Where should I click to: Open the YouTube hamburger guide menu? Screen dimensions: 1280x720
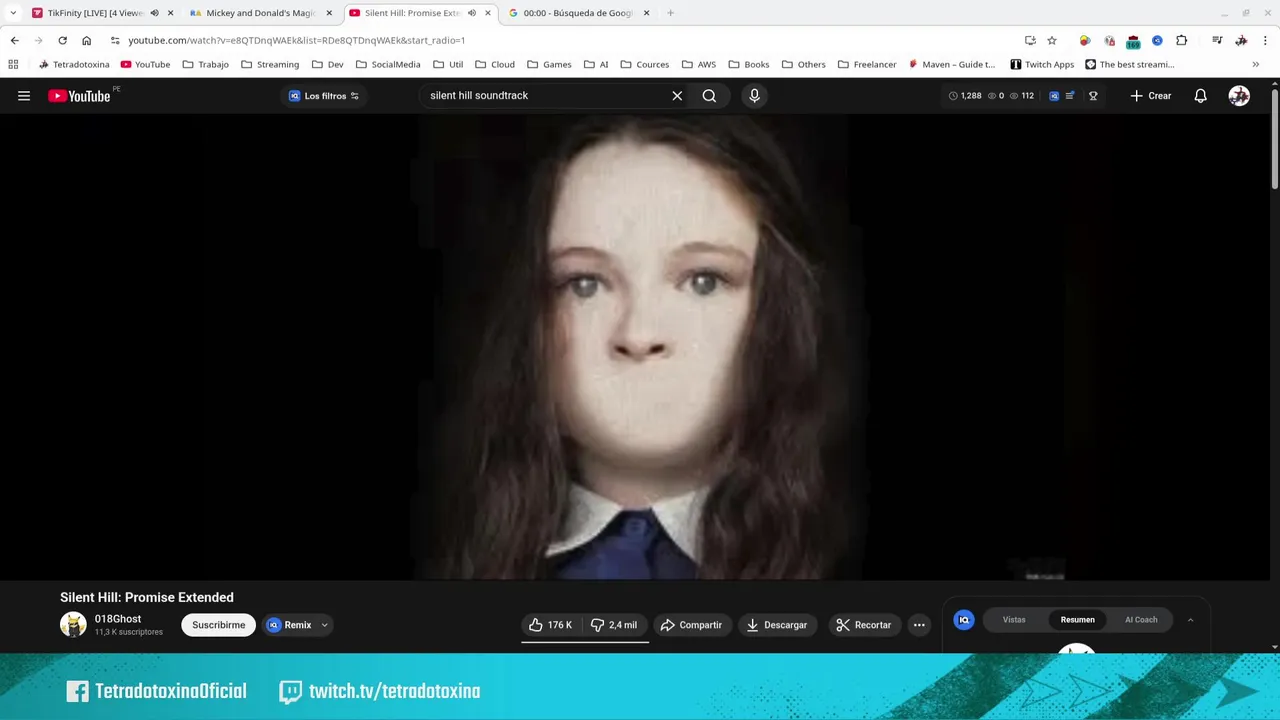coord(24,96)
